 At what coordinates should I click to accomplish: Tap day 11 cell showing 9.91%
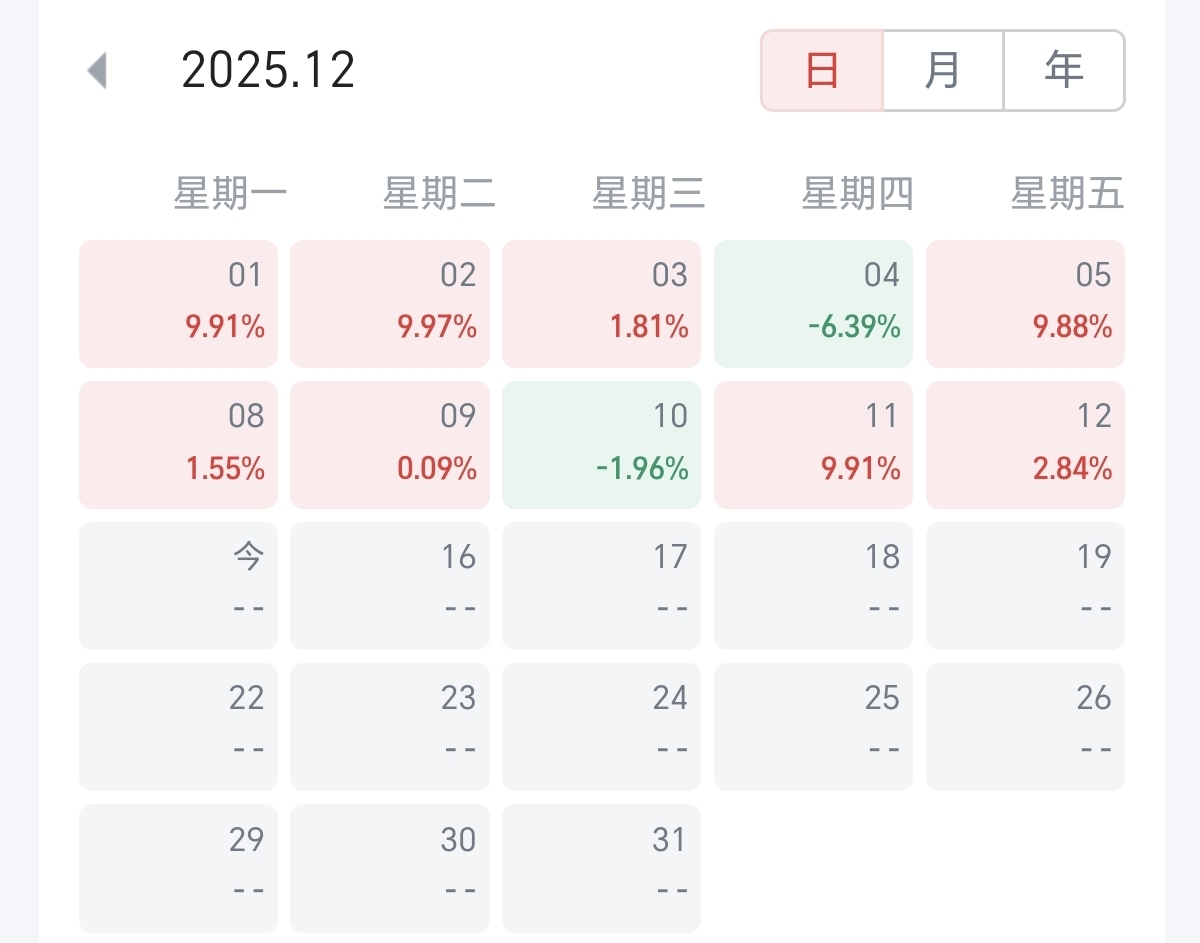click(x=813, y=445)
